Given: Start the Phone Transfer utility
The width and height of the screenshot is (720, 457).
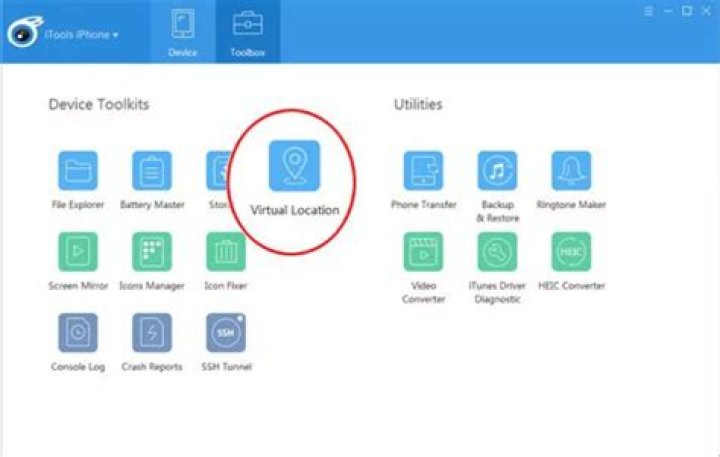Looking at the screenshot, I should 423,172.
